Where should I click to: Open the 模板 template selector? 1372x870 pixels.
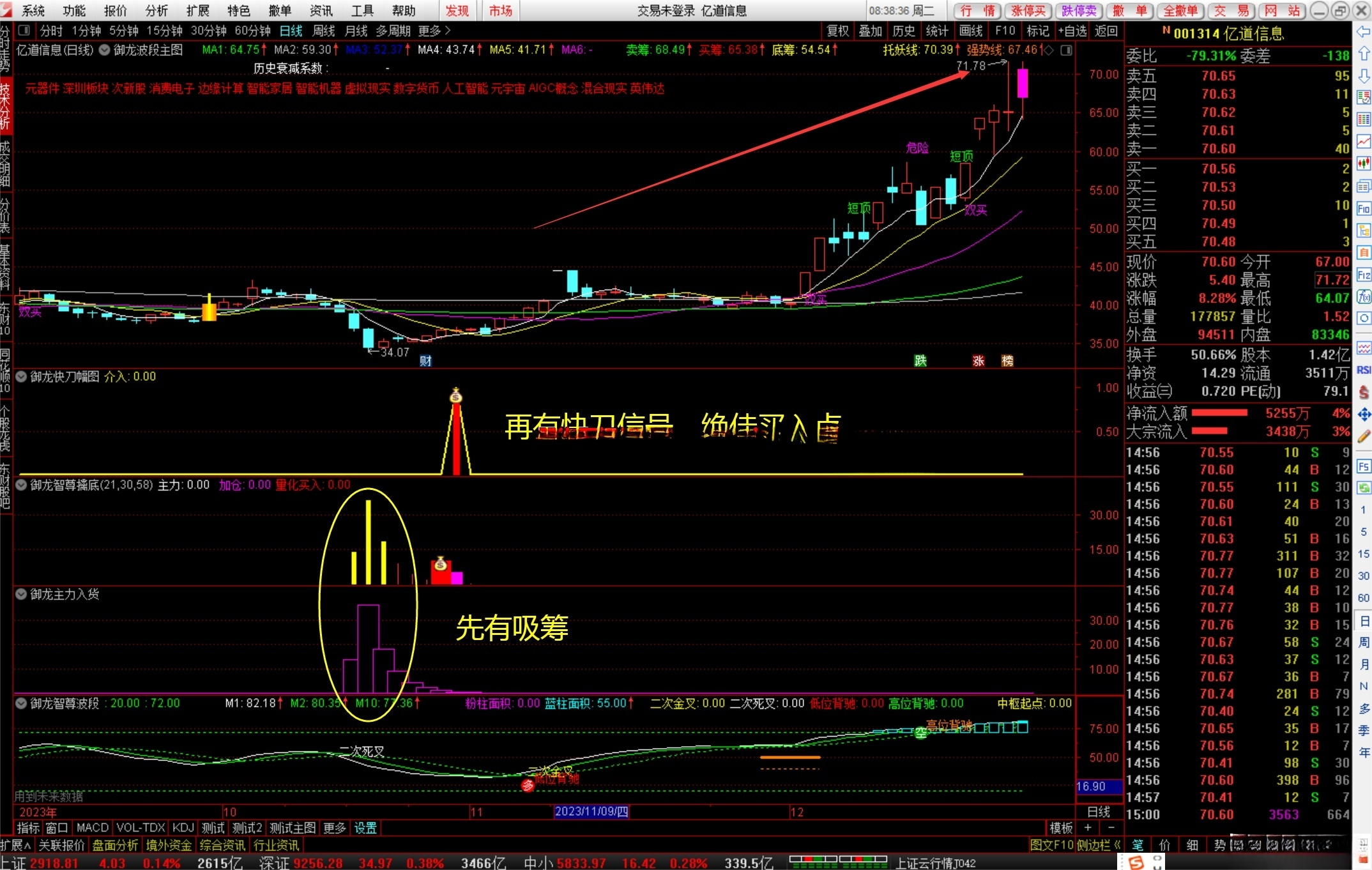click(x=1061, y=828)
